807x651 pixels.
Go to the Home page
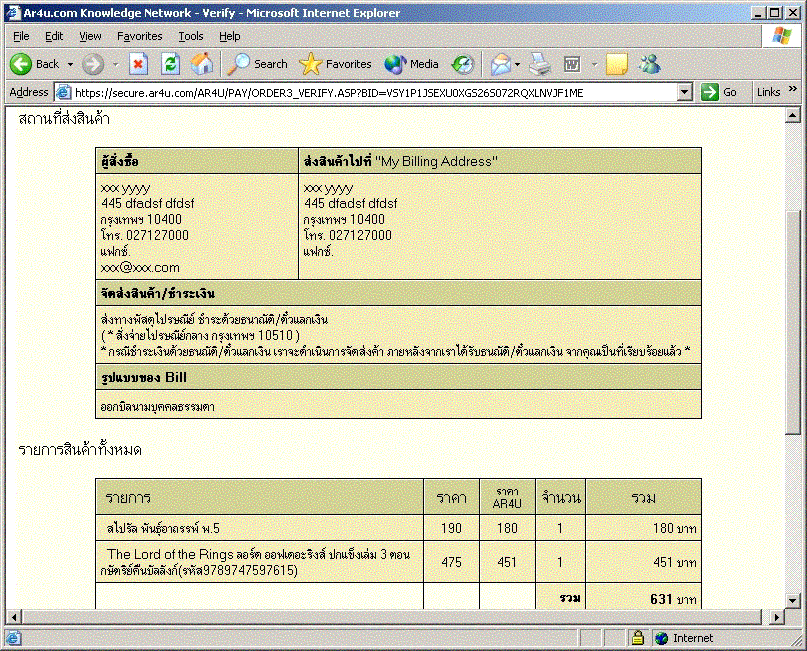tap(202, 64)
